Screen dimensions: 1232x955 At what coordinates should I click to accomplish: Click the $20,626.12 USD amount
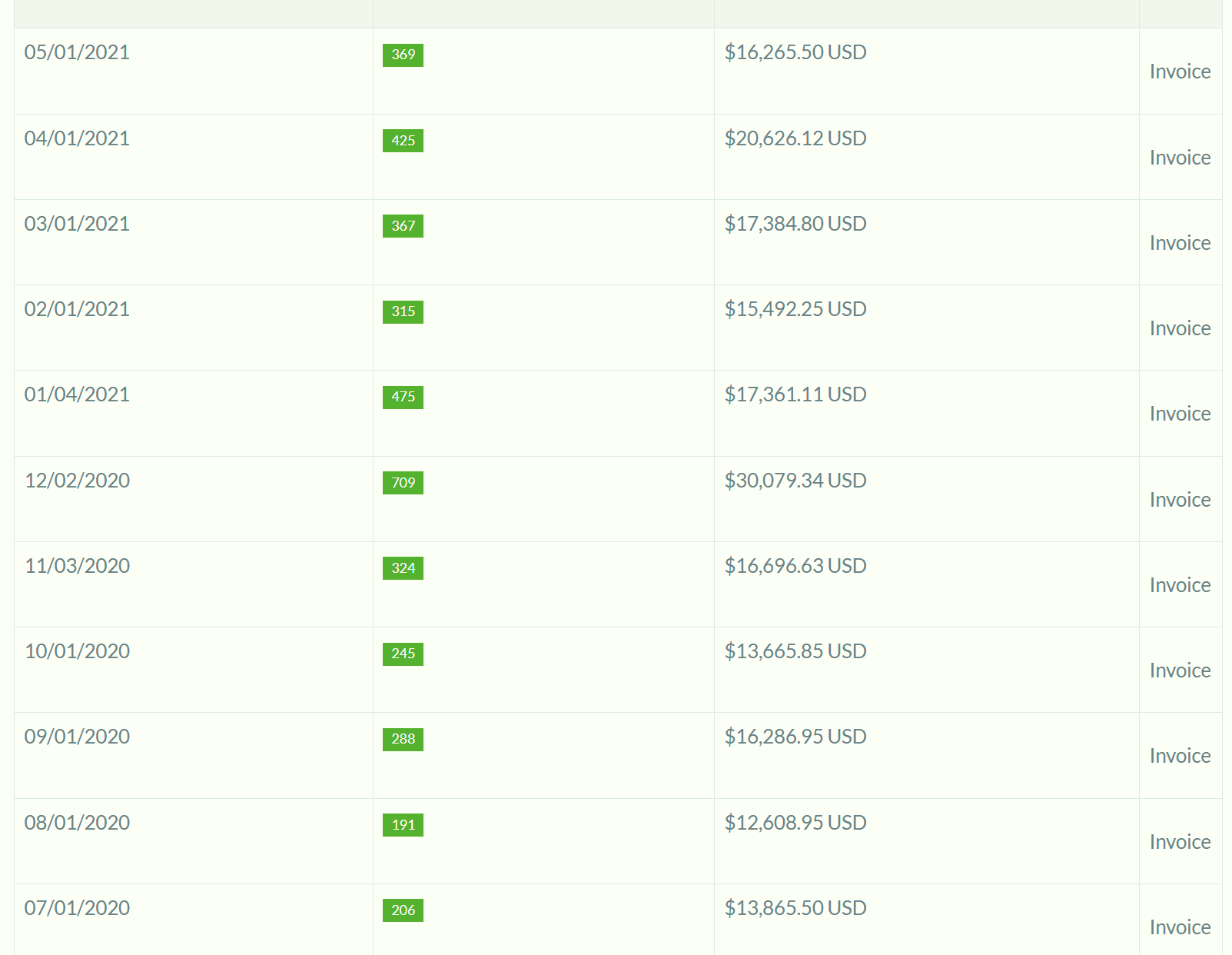795,138
